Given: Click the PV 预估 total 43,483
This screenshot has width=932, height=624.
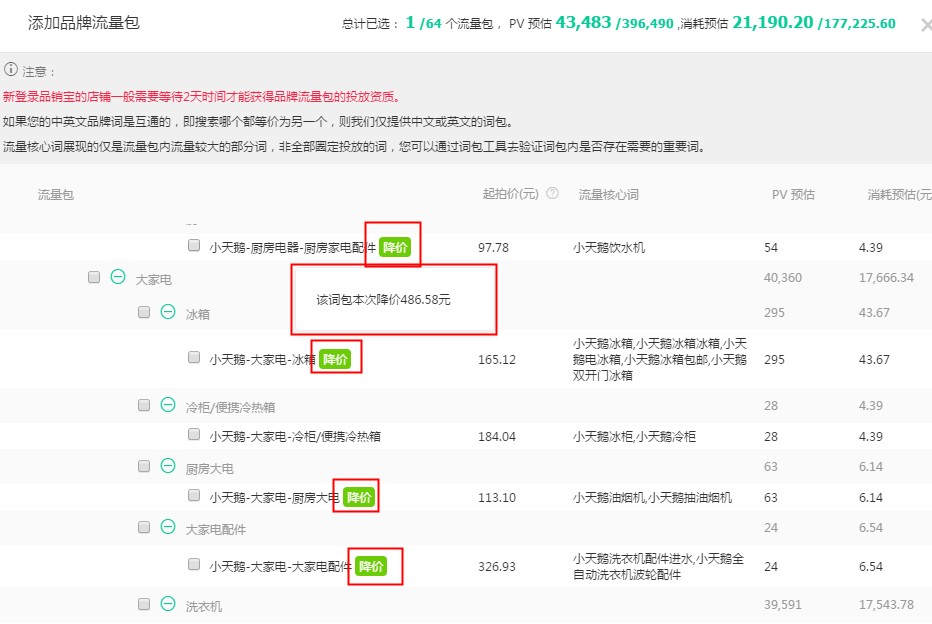Looking at the screenshot, I should (x=583, y=23).
